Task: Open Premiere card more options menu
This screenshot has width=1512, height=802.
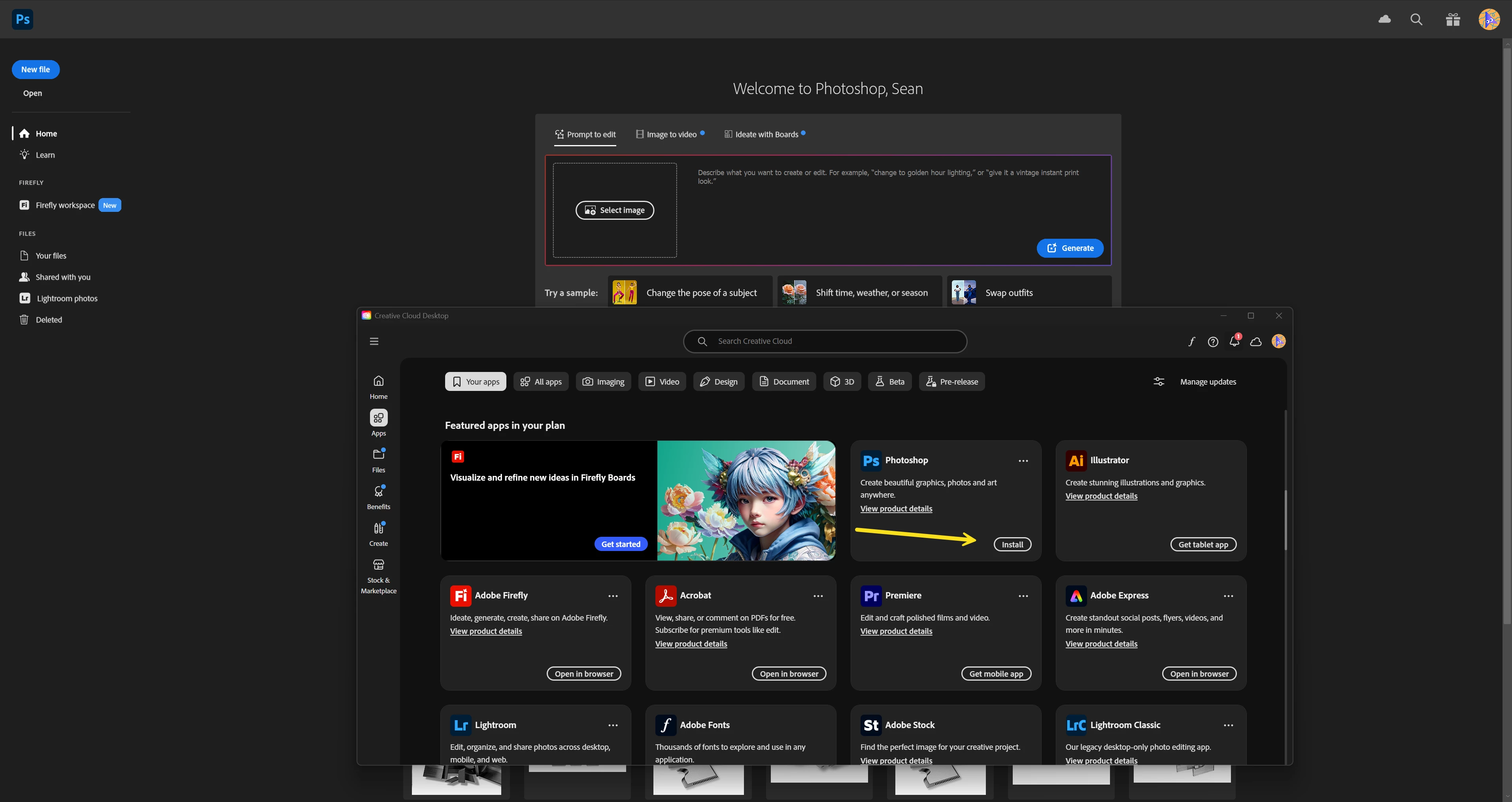Action: tap(1023, 596)
